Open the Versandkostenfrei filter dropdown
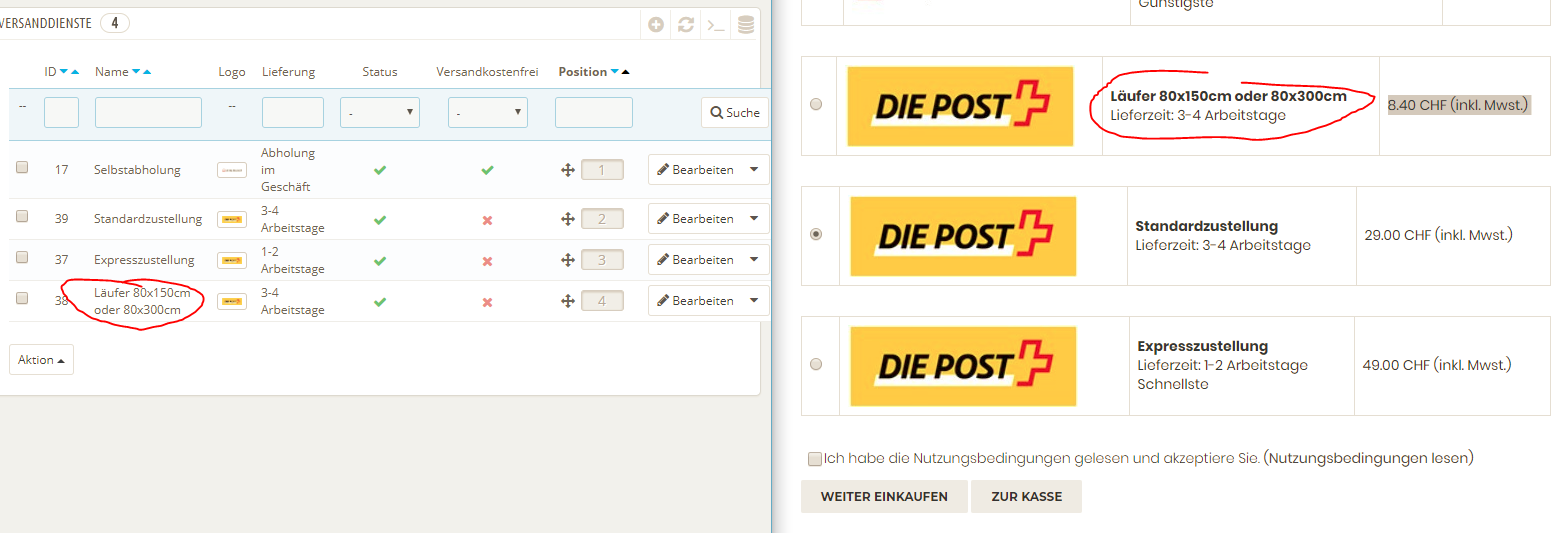Screen dimensions: 1561x533 (x=488, y=113)
